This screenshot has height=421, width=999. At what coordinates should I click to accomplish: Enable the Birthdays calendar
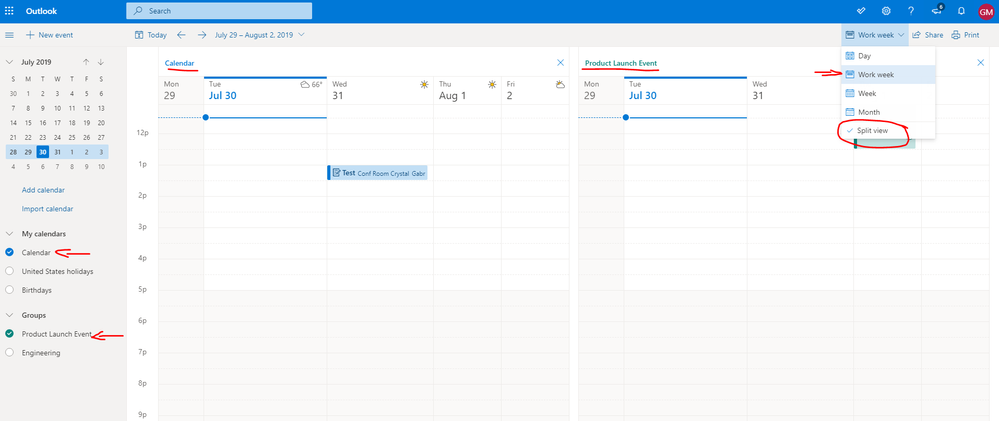[9, 290]
